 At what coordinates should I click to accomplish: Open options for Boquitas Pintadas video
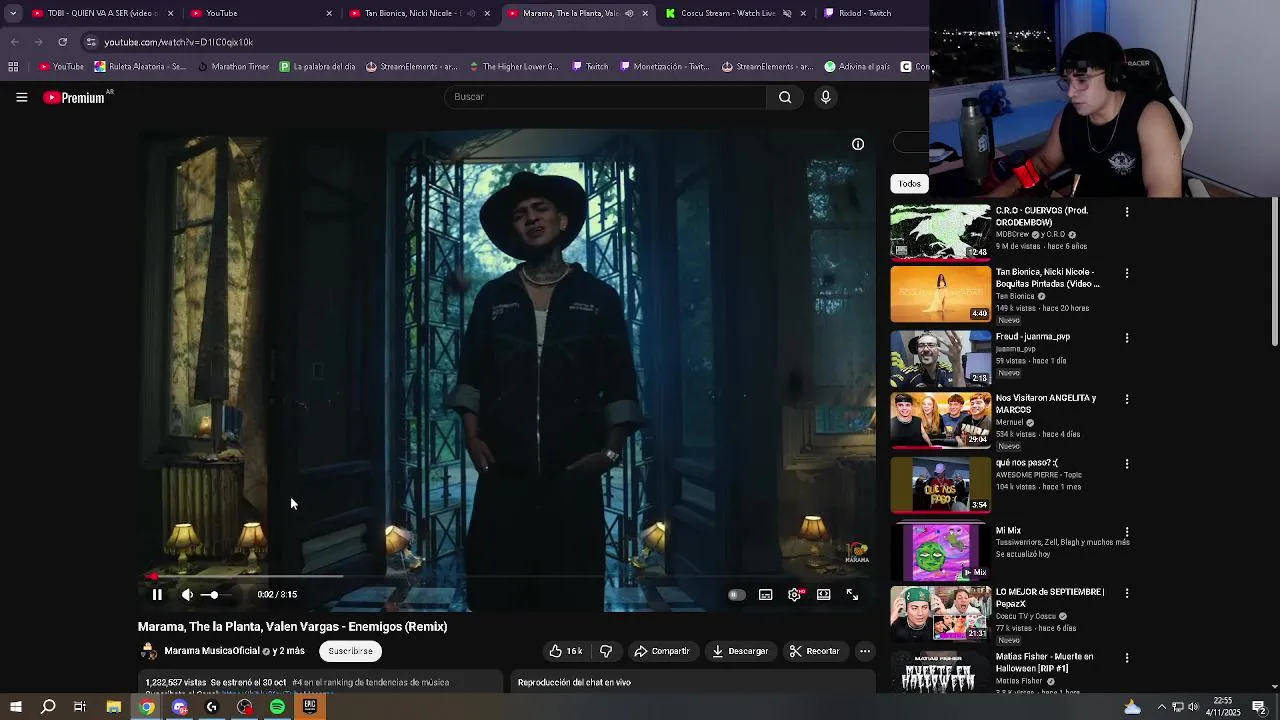point(1127,273)
